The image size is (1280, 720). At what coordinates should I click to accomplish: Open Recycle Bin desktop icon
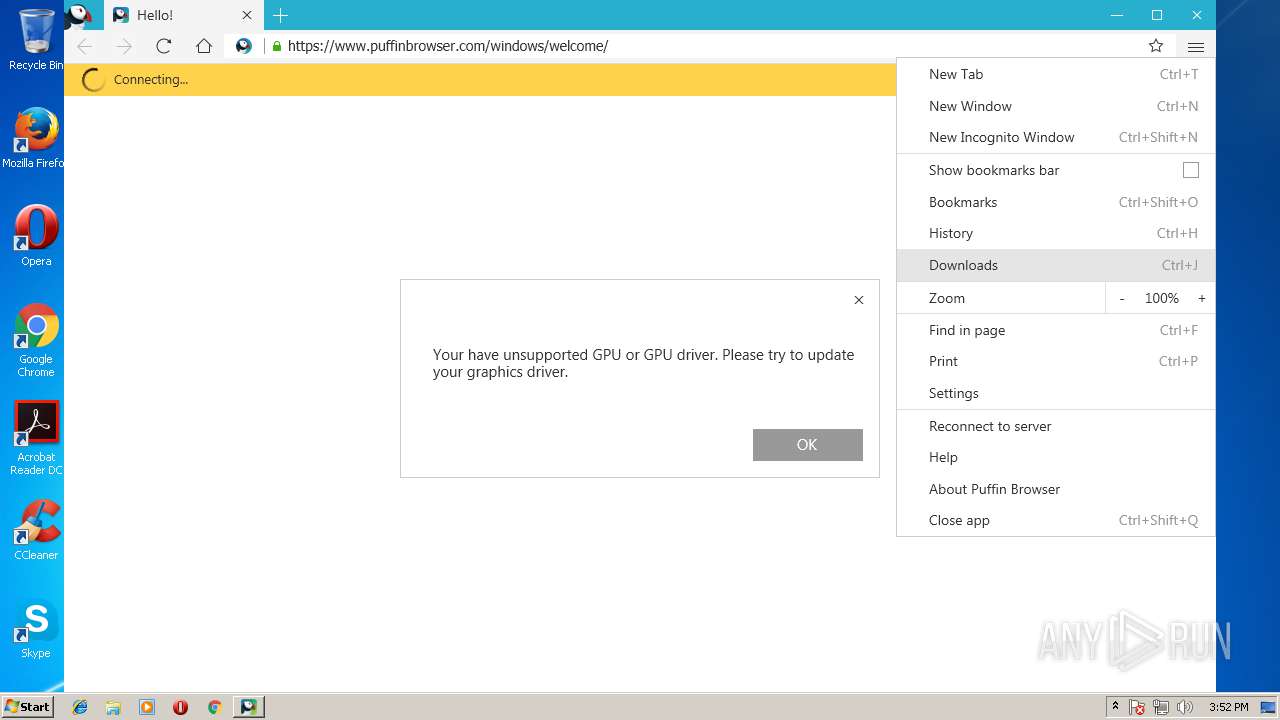click(36, 40)
